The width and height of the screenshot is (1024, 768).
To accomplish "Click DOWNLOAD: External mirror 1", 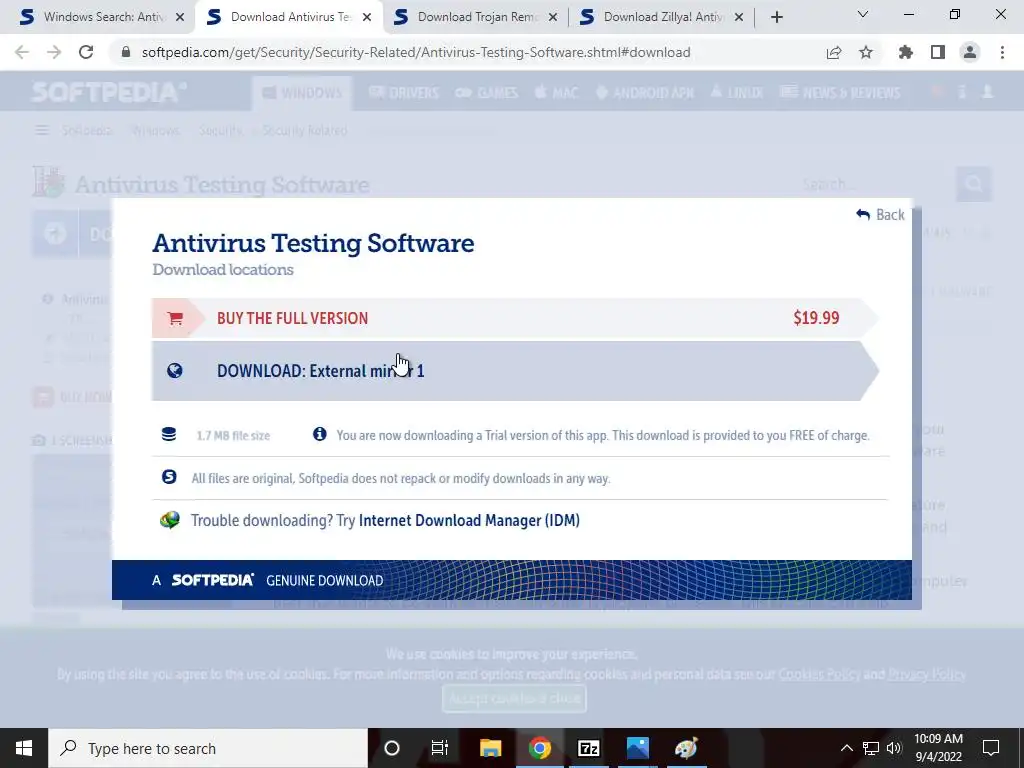I will coord(515,371).
